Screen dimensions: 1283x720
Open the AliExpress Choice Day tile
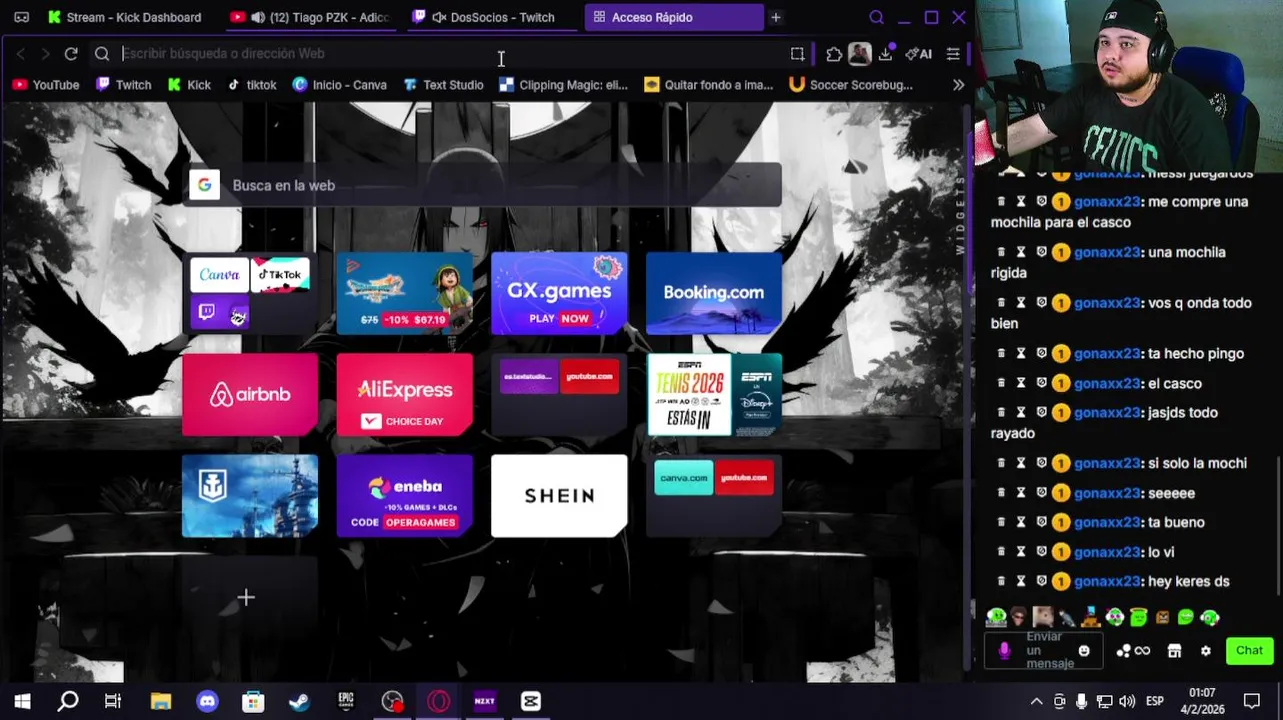click(405, 395)
